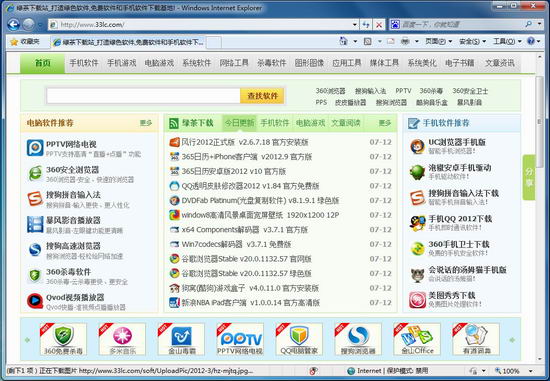Viewport: 550px width, 381px height.
Task: Click the new blank tab button
Action: pos(214,42)
